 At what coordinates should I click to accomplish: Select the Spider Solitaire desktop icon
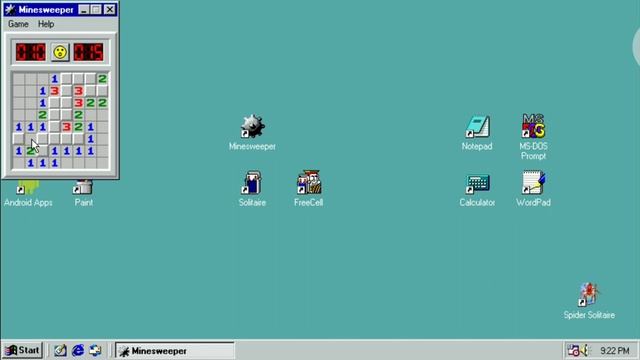click(589, 294)
